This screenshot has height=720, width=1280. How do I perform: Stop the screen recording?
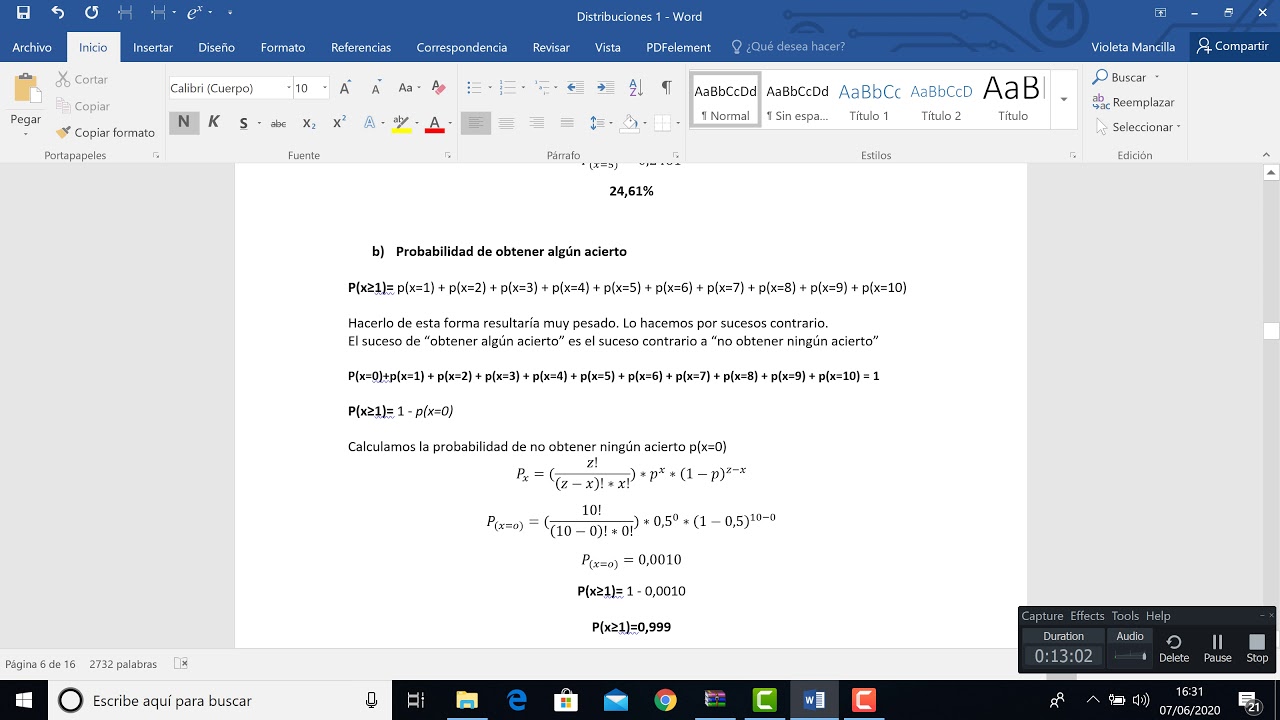click(1257, 648)
